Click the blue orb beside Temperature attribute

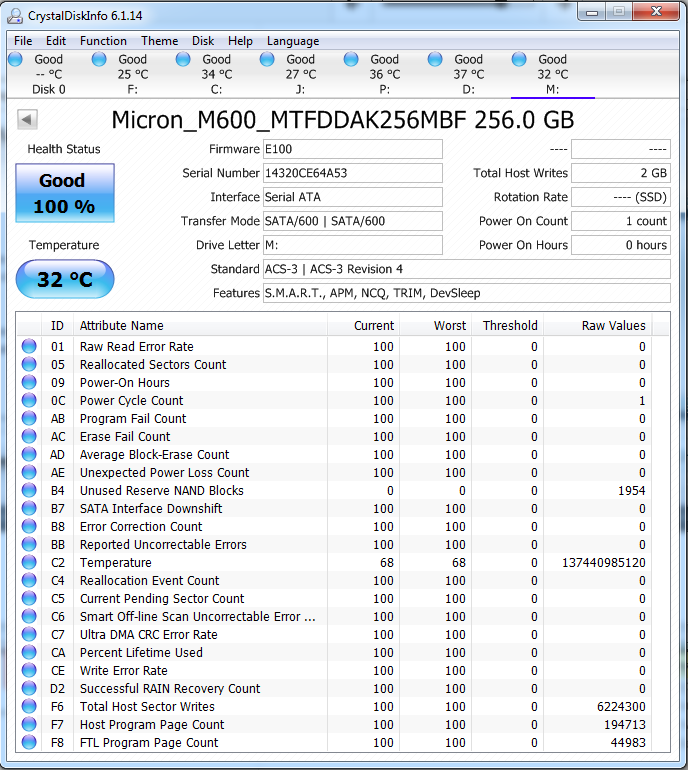(x=29, y=563)
